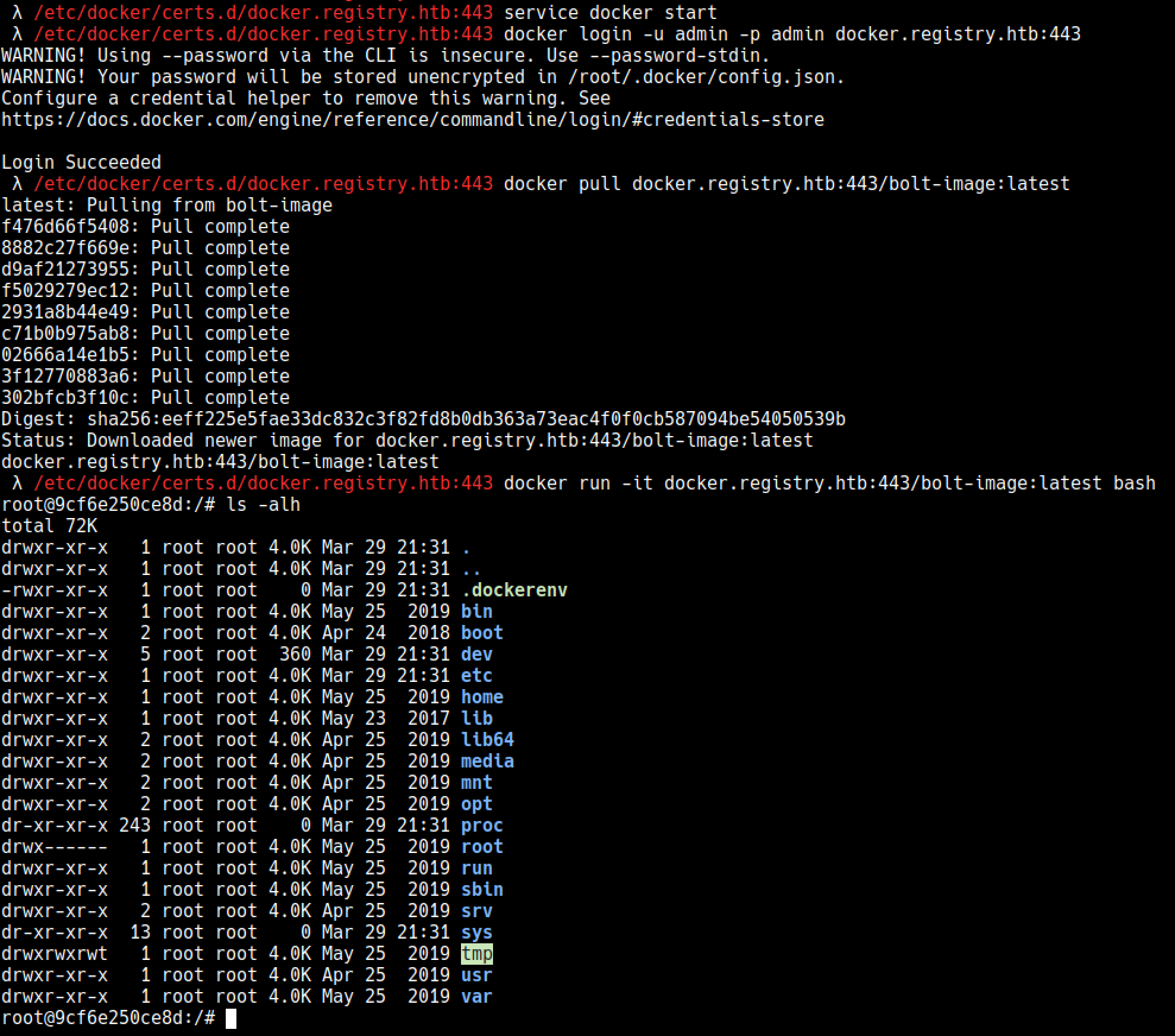This screenshot has width=1175, height=1036.
Task: Click the 'bin' directory name
Action: pos(477,611)
